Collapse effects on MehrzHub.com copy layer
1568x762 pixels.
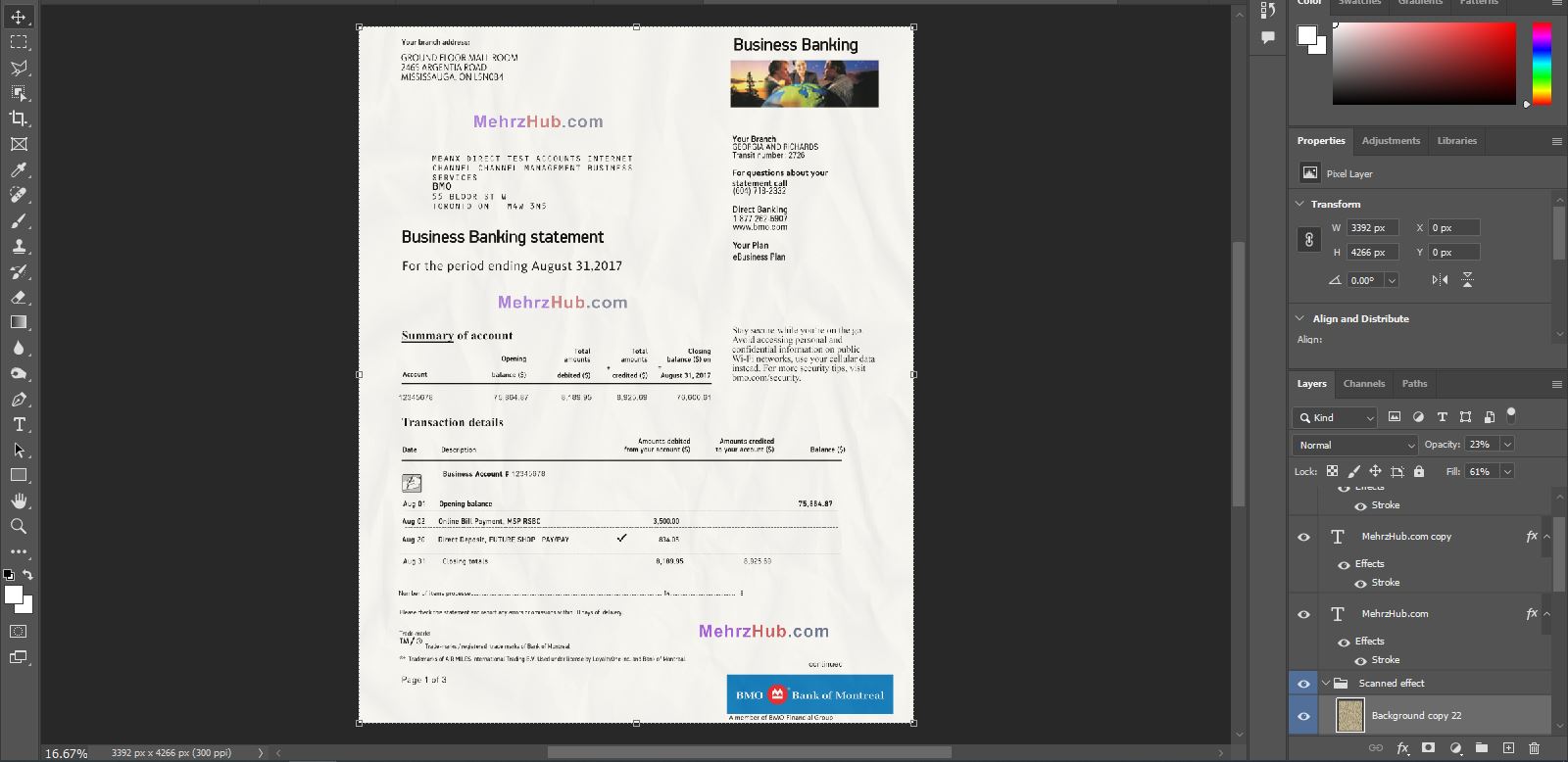click(1546, 537)
